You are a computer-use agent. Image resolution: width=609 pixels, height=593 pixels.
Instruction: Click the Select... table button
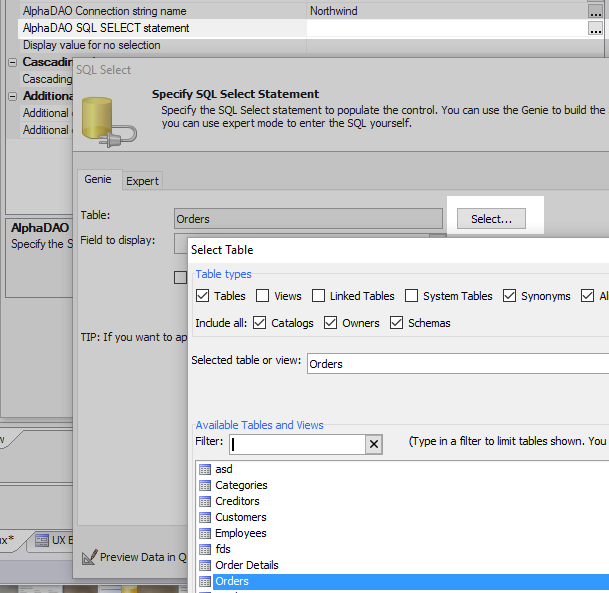[491, 219]
